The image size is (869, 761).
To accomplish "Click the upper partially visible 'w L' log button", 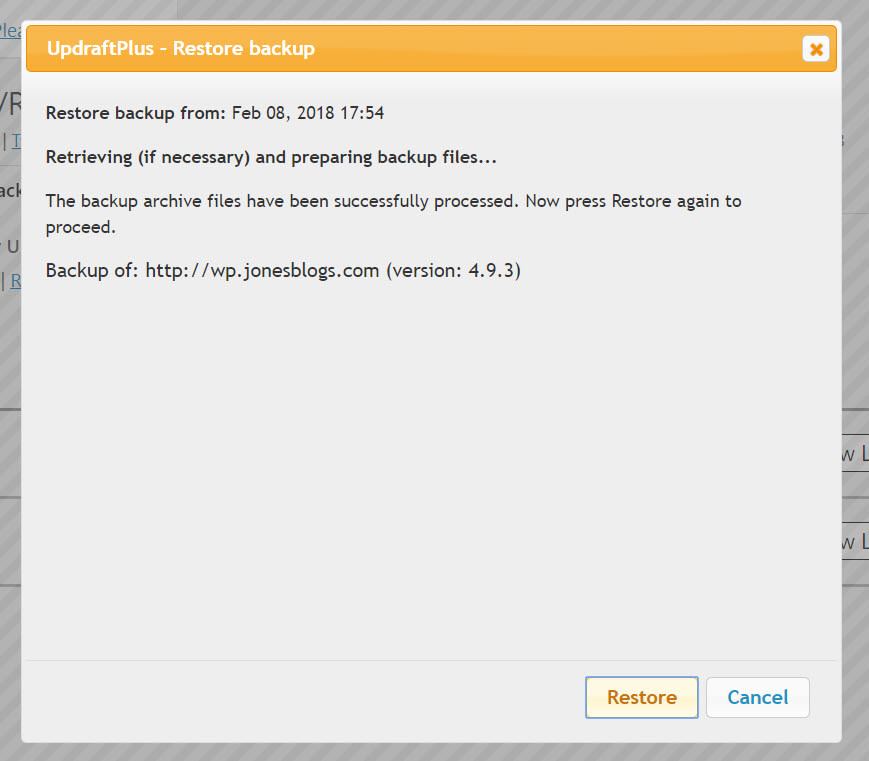I will 855,453.
